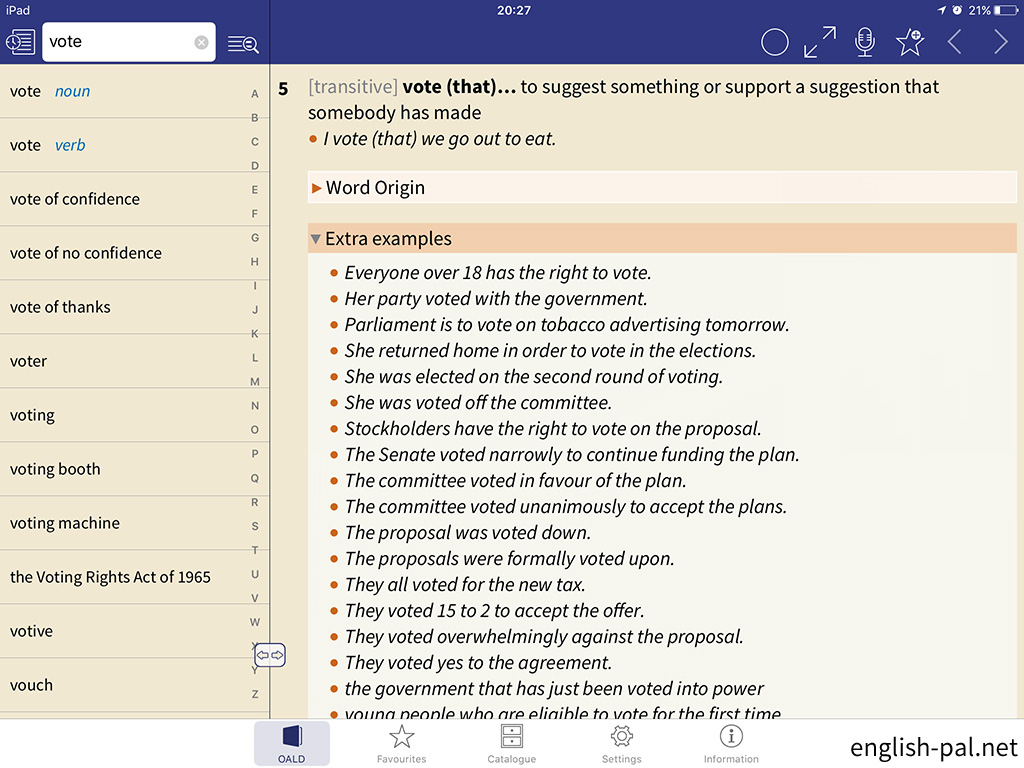Add word to favourites star icon
Viewport: 1024px width, 768px height.
pos(910,41)
